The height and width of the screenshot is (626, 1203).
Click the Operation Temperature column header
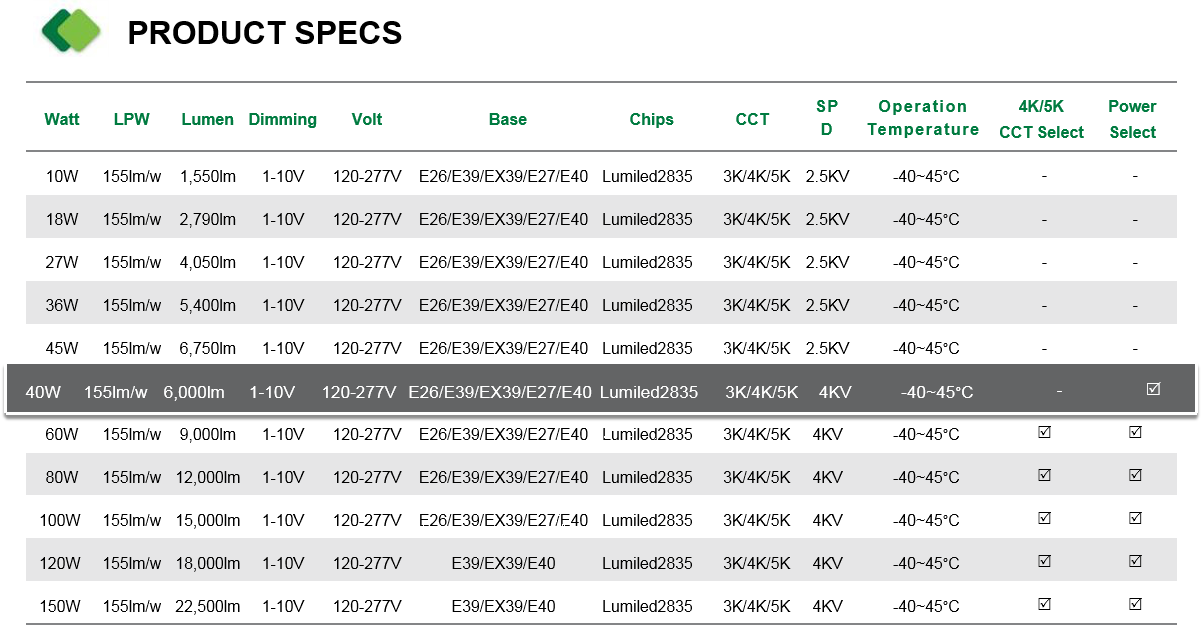[x=923, y=118]
